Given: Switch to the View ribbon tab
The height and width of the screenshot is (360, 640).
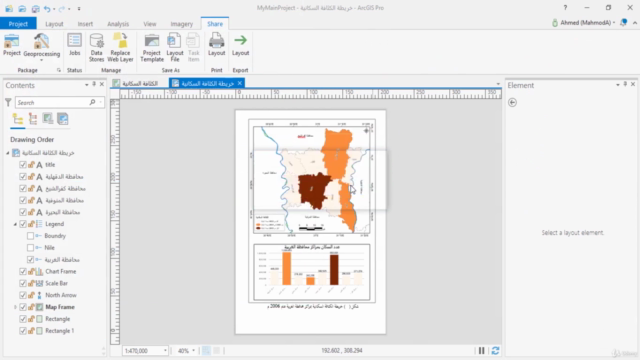Looking at the screenshot, I should coord(150,24).
